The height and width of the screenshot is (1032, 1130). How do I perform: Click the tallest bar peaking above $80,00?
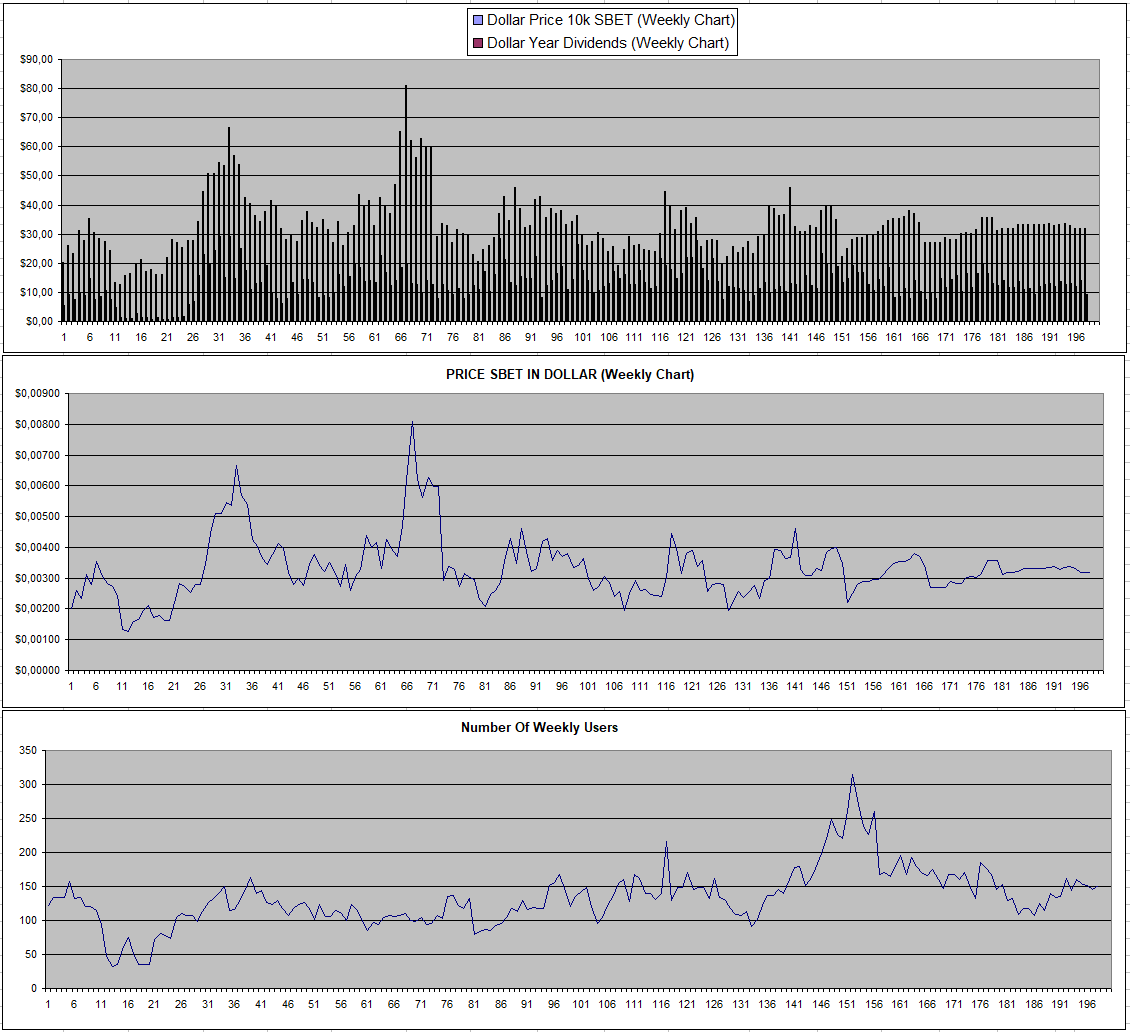click(406, 202)
